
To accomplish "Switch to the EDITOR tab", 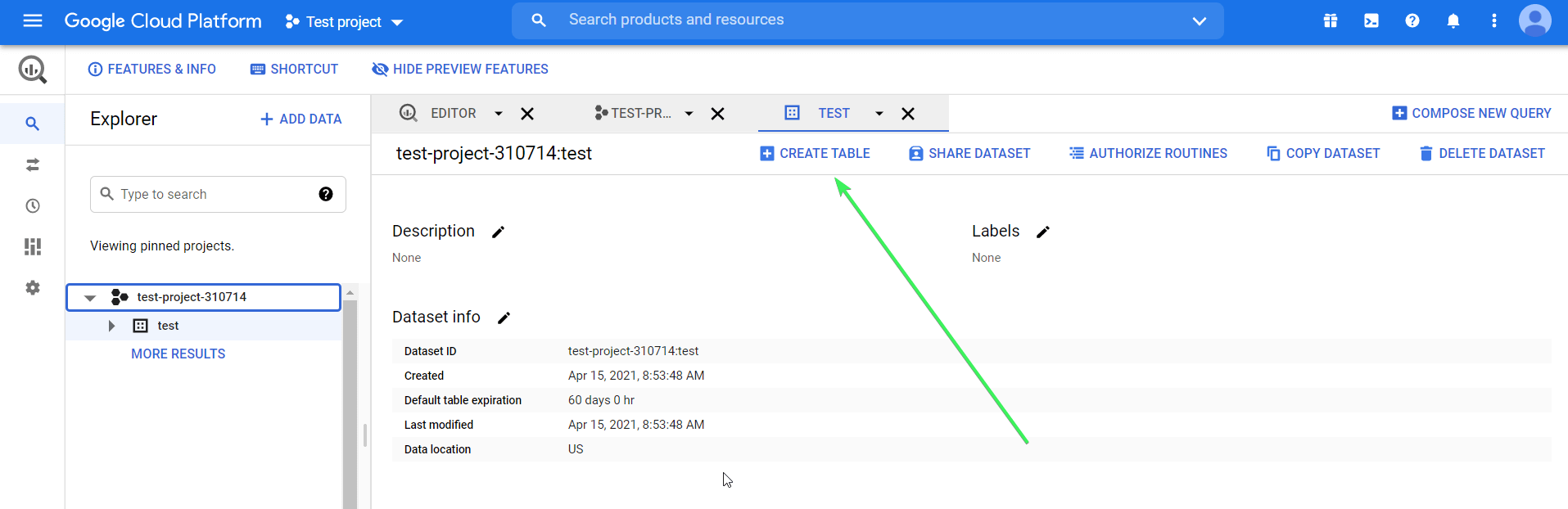I will coord(454,114).
